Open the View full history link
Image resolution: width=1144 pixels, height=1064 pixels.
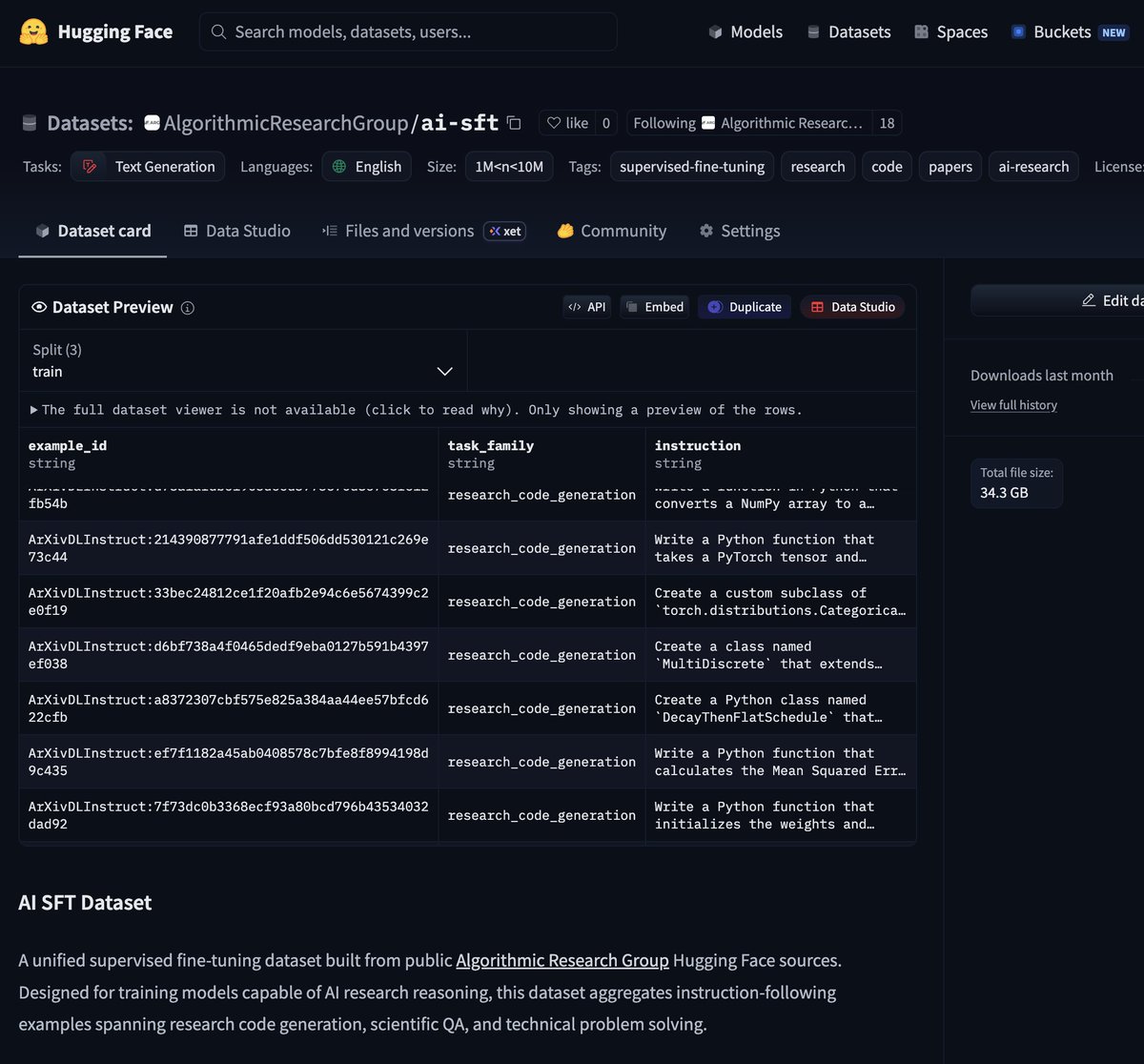click(x=1013, y=405)
